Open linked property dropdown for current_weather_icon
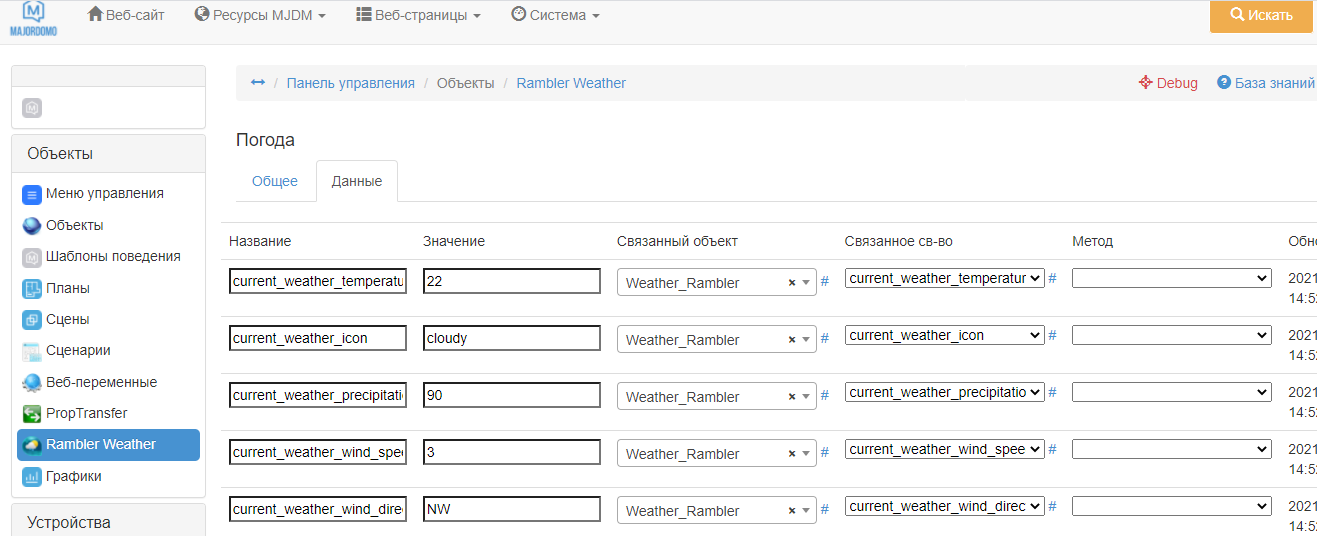This screenshot has width=1317, height=536. [944, 336]
